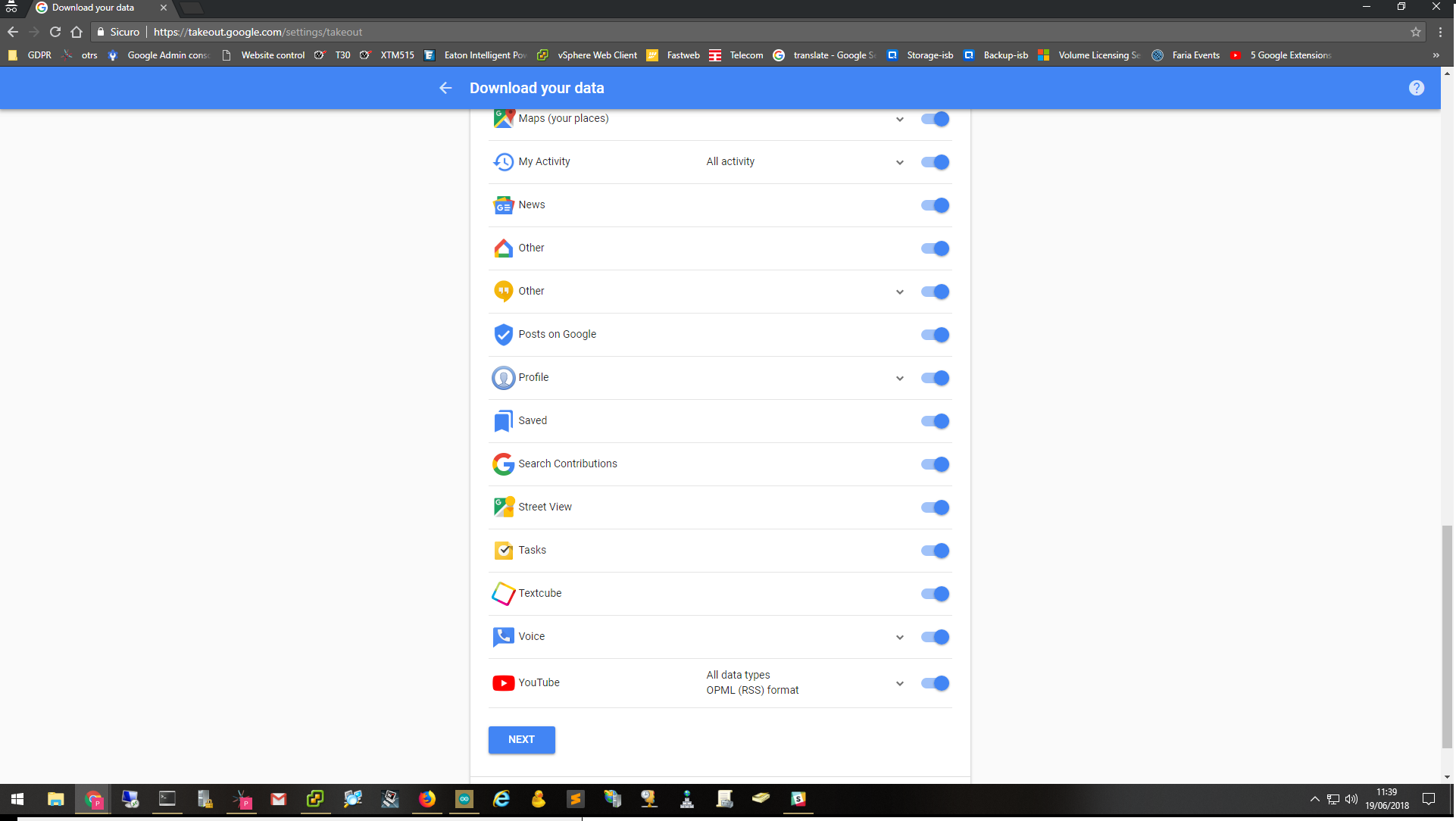The height and width of the screenshot is (821, 1456).
Task: Click the OPML (RSS) format text
Action: tap(752, 690)
